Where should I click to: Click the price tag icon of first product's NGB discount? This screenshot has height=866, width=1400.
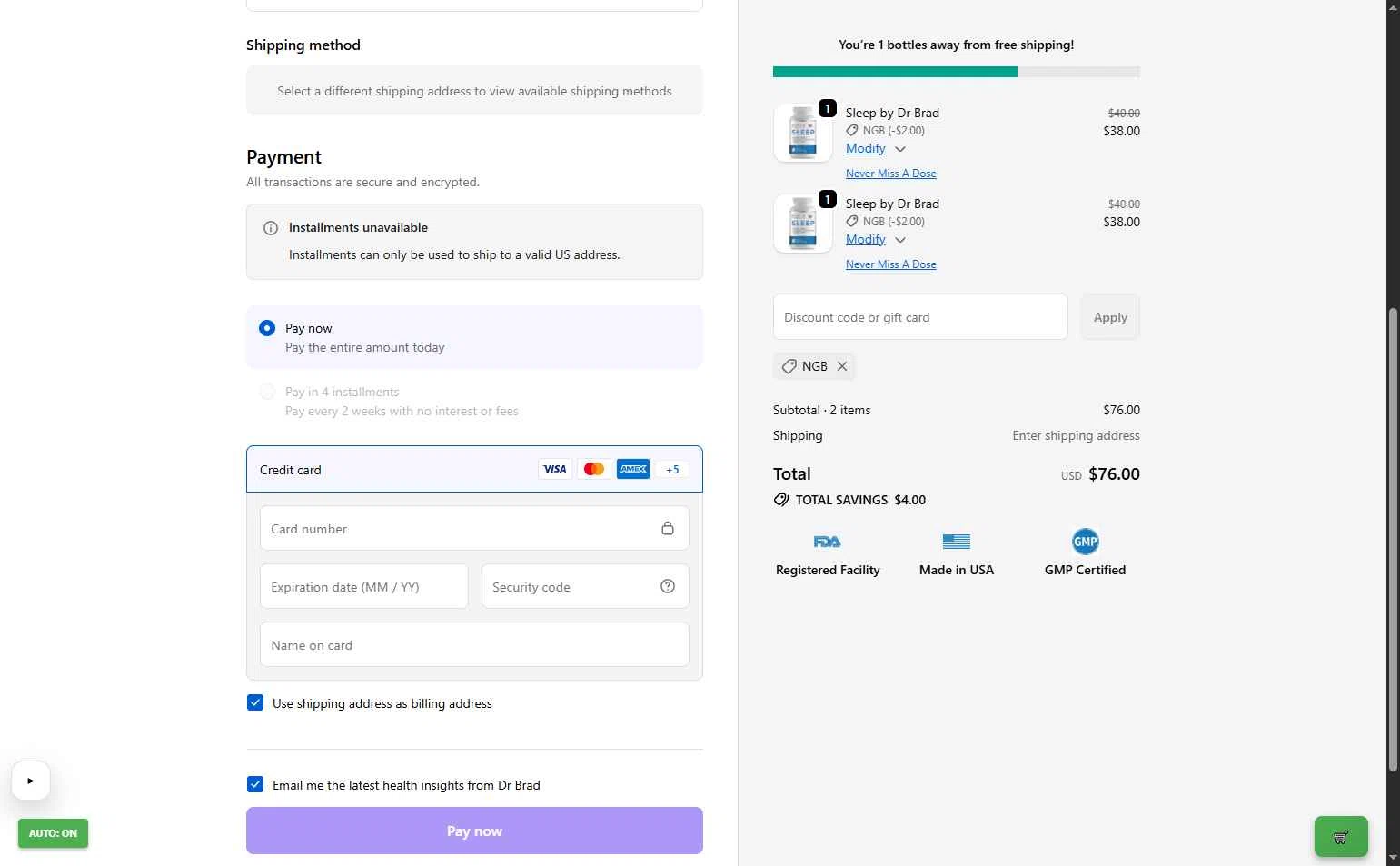[852, 130]
